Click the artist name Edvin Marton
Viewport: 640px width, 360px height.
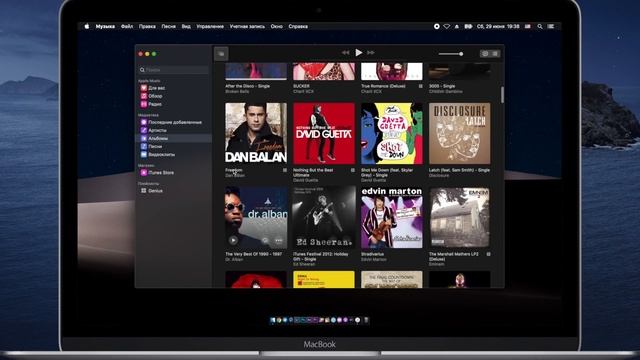373,260
